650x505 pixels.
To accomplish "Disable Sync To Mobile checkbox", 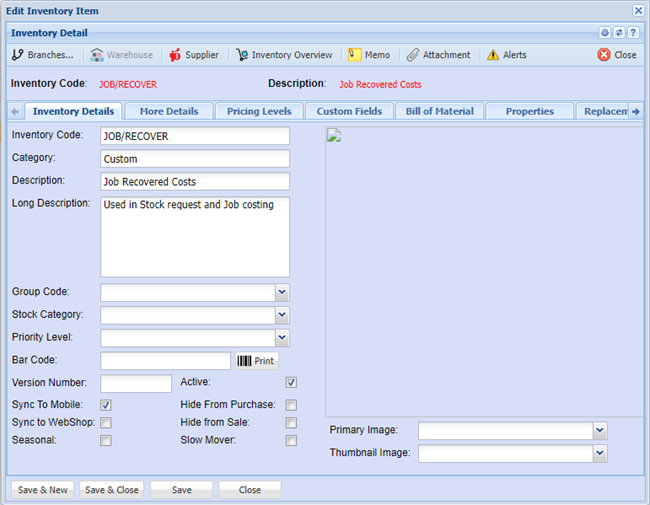I will pos(106,405).
